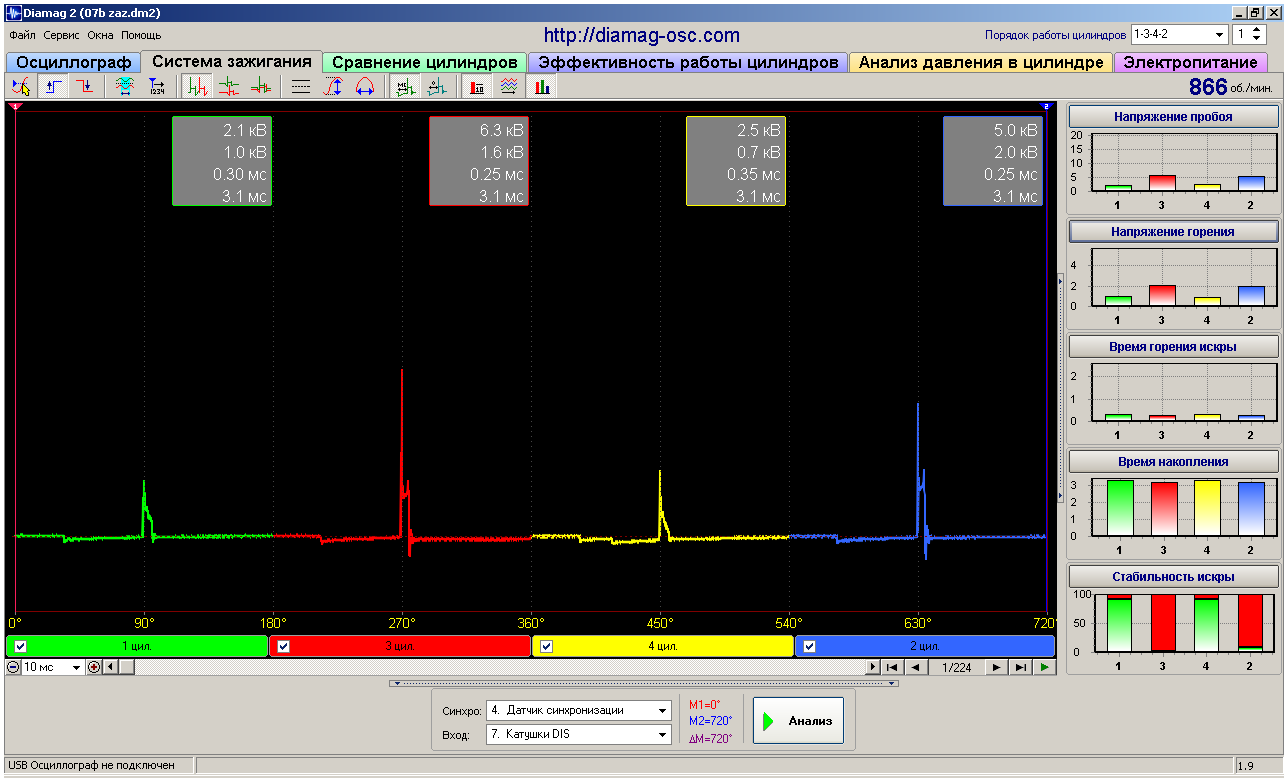
Task: Switch to the Система зажигания tab
Action: point(231,61)
